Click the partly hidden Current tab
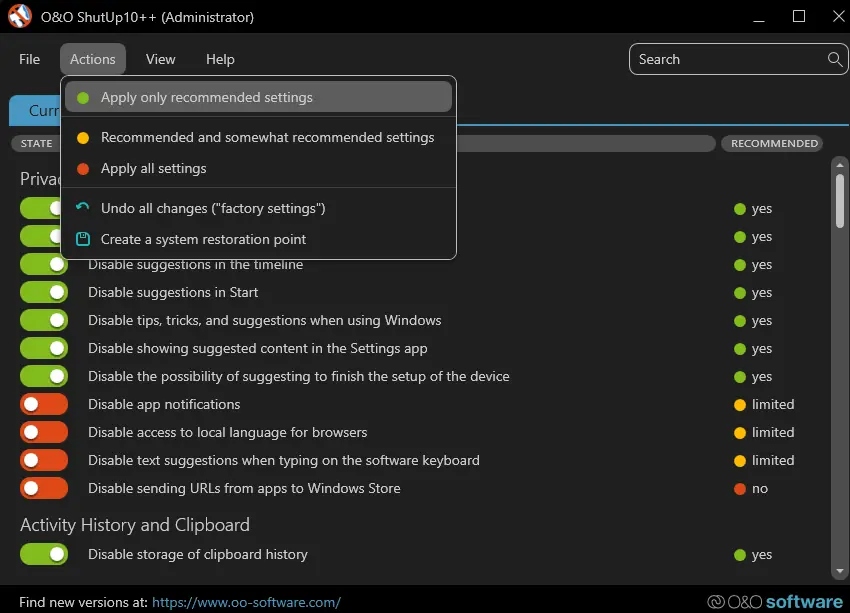This screenshot has height=613, width=850. point(35,111)
